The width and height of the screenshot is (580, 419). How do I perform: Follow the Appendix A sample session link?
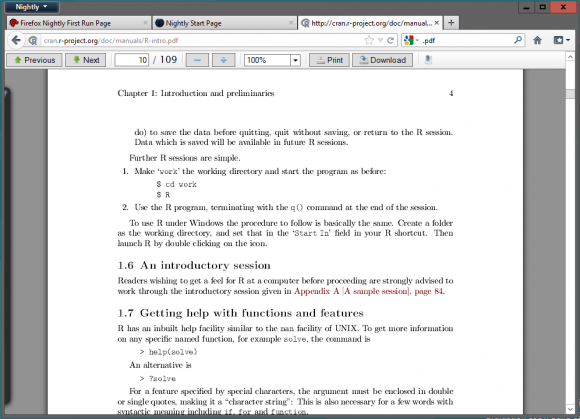[369, 291]
